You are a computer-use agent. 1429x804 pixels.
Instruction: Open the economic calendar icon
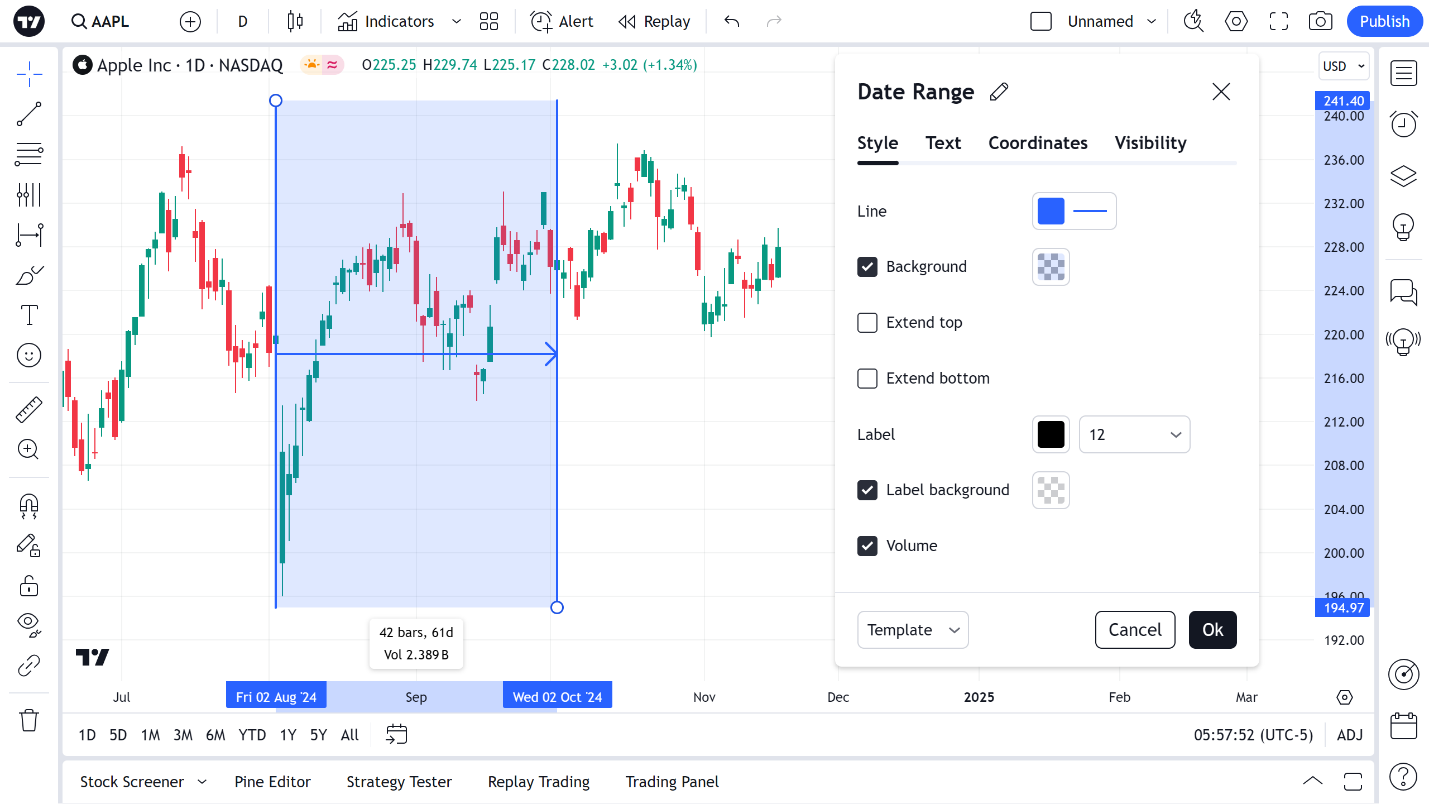point(1404,725)
